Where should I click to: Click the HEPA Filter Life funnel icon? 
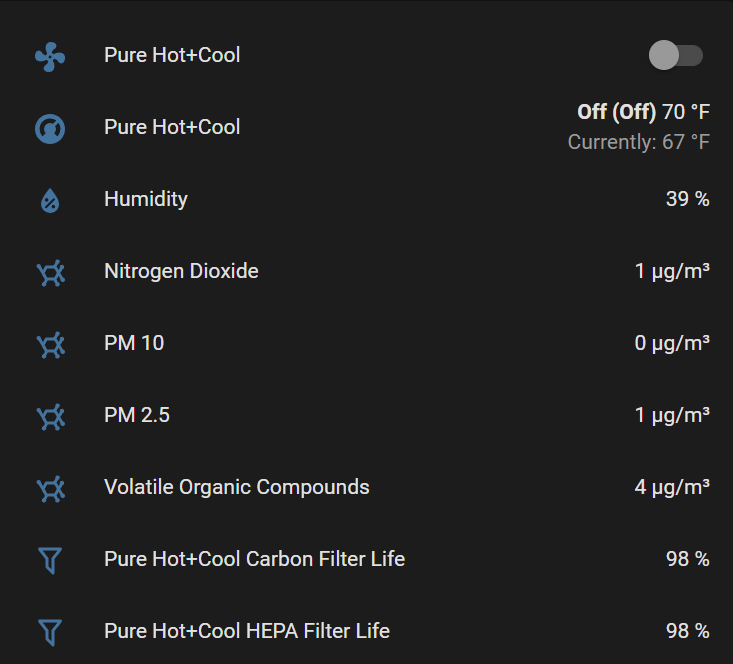pyautogui.click(x=50, y=632)
